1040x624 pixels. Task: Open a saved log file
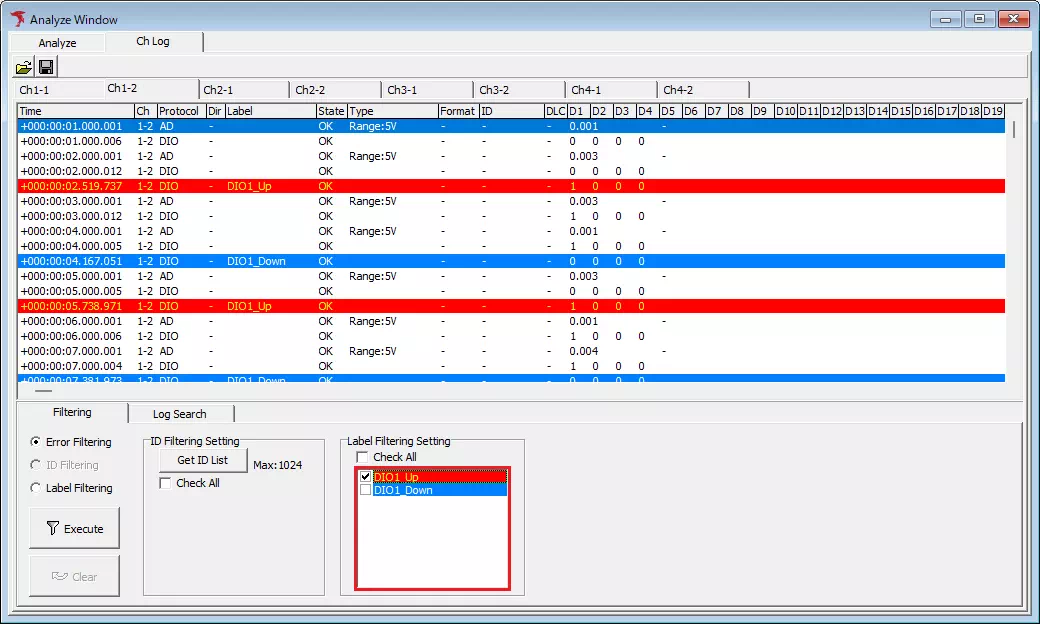[x=23, y=66]
